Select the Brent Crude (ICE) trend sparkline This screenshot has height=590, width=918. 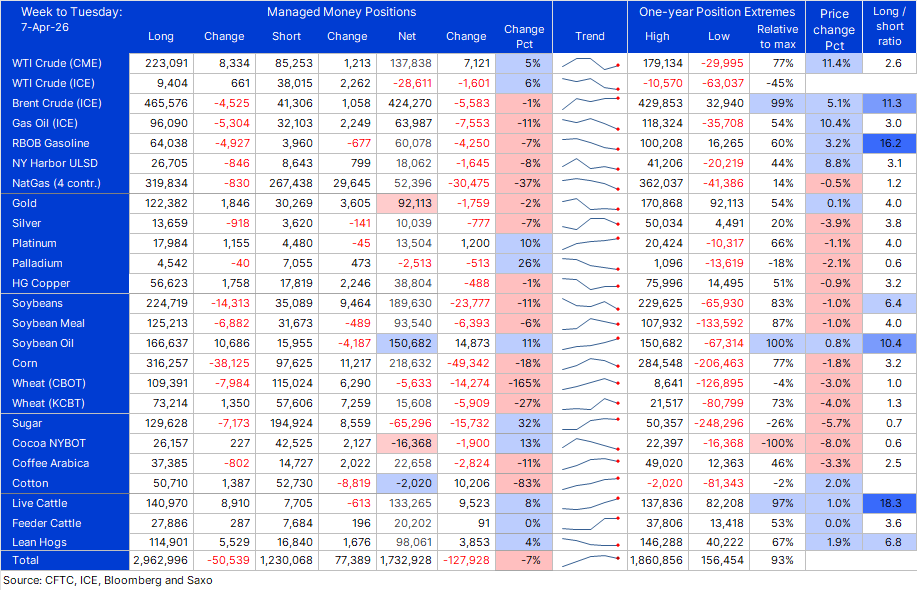pos(589,103)
